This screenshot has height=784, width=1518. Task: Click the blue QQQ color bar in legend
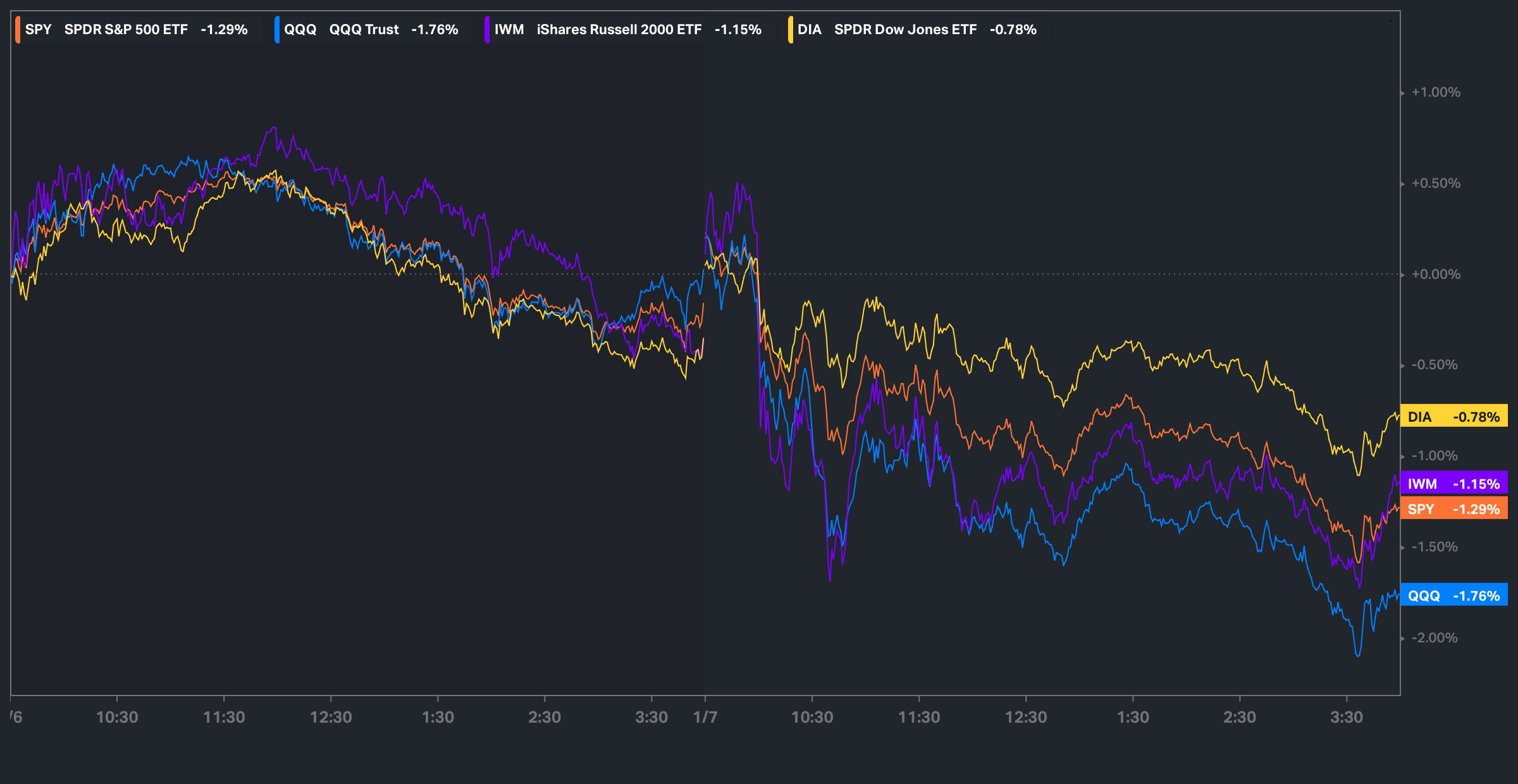tap(277, 30)
